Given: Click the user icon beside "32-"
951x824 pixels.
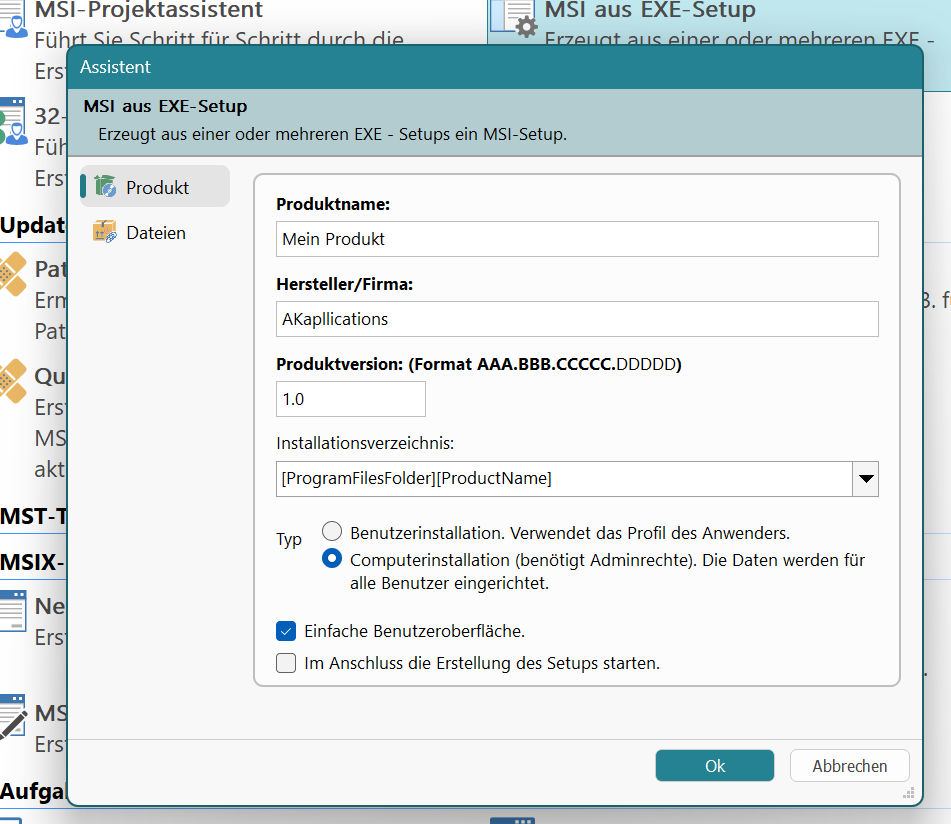Looking at the screenshot, I should click(x=12, y=120).
